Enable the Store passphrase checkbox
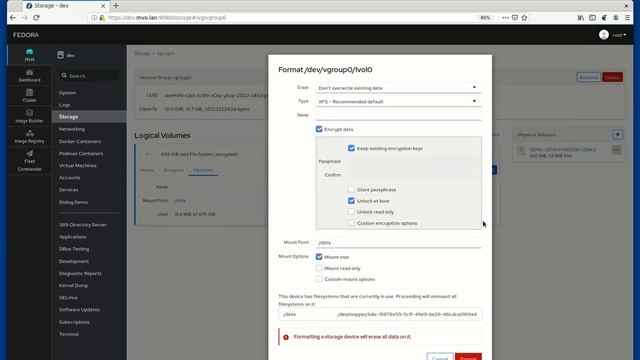The image size is (640, 360). coord(351,189)
